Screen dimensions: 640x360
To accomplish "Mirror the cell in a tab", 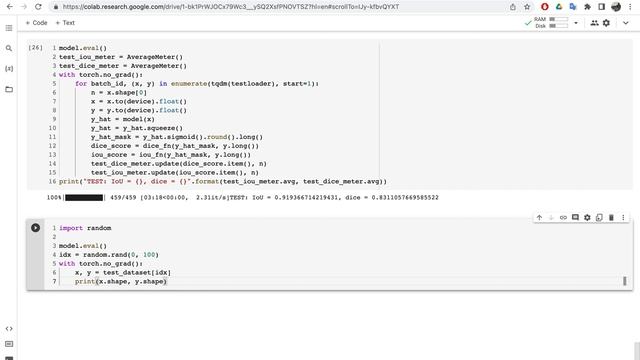I will click(x=599, y=218).
